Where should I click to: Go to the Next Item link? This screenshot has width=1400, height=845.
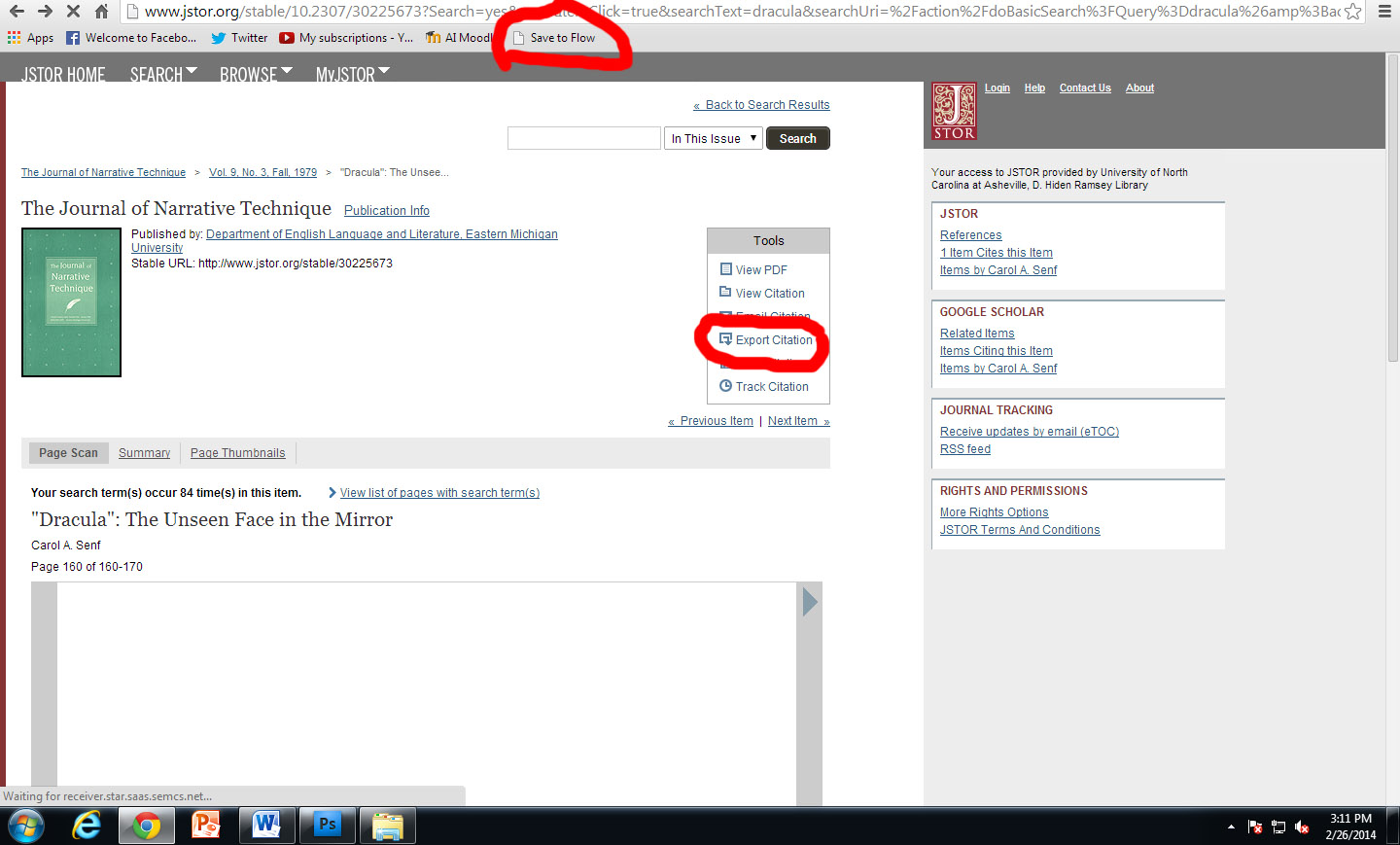[799, 421]
